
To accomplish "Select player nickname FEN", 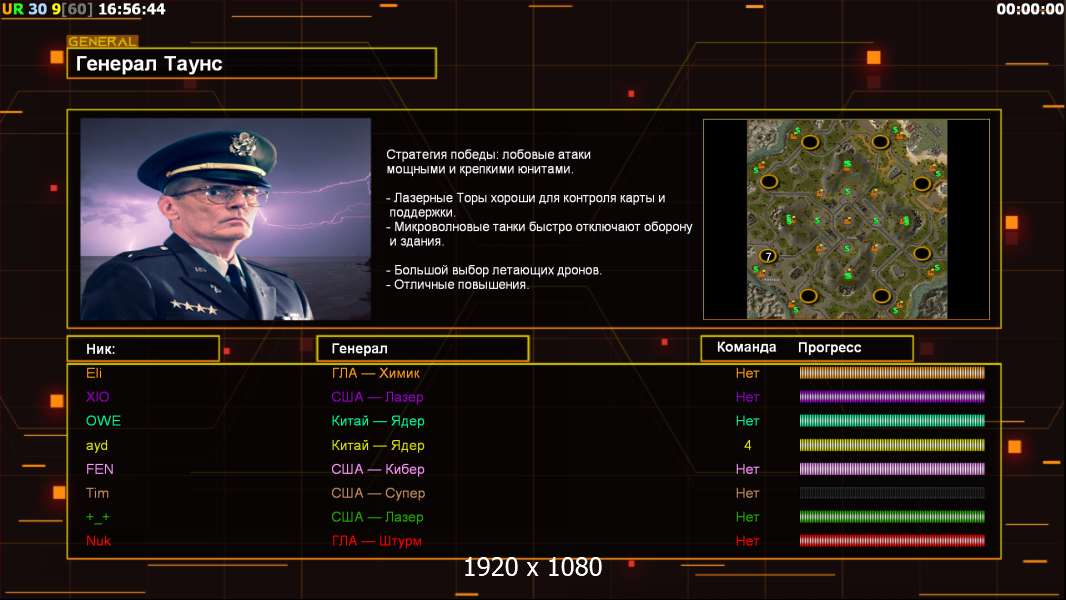I will (x=99, y=469).
